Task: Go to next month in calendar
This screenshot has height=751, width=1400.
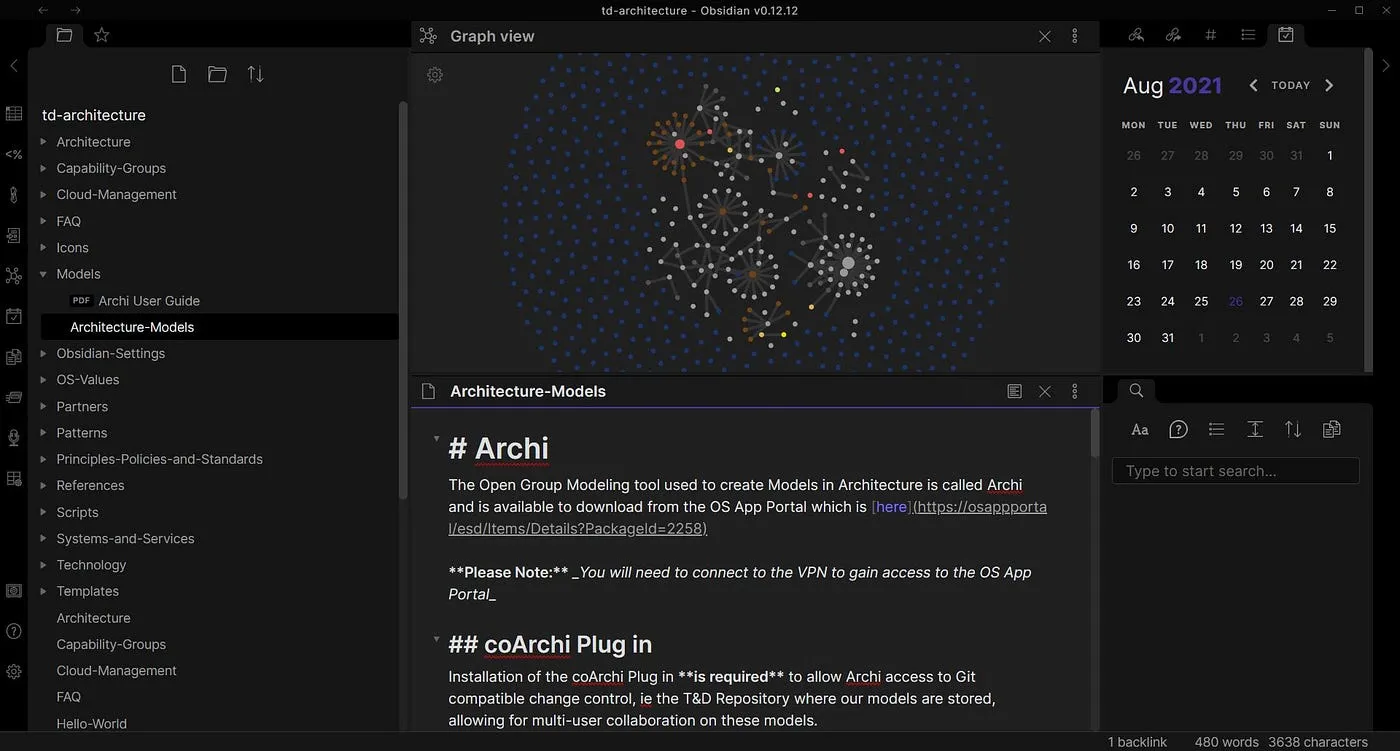Action: (1329, 86)
